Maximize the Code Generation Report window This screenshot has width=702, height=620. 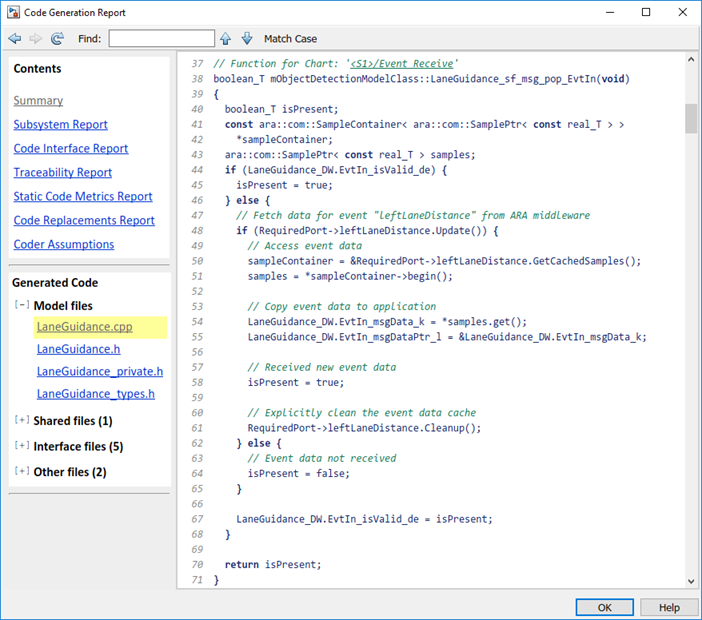coord(646,12)
